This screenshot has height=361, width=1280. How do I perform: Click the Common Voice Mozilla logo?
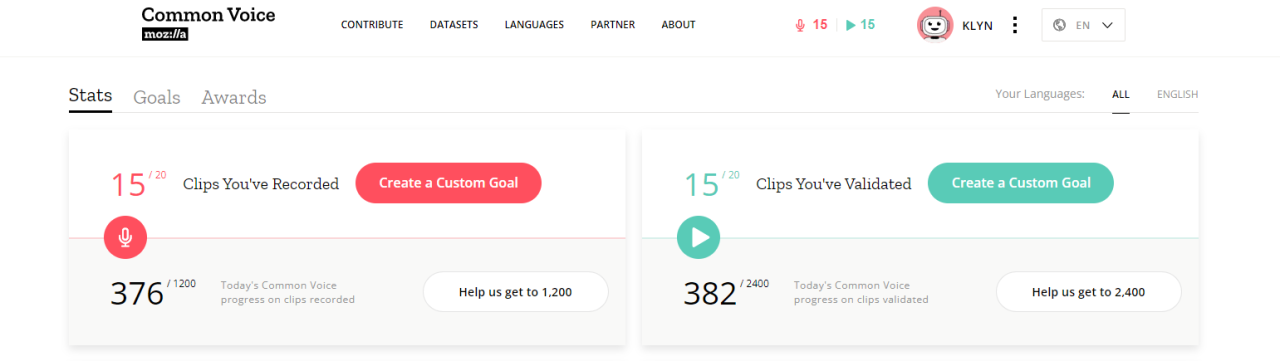(208, 24)
